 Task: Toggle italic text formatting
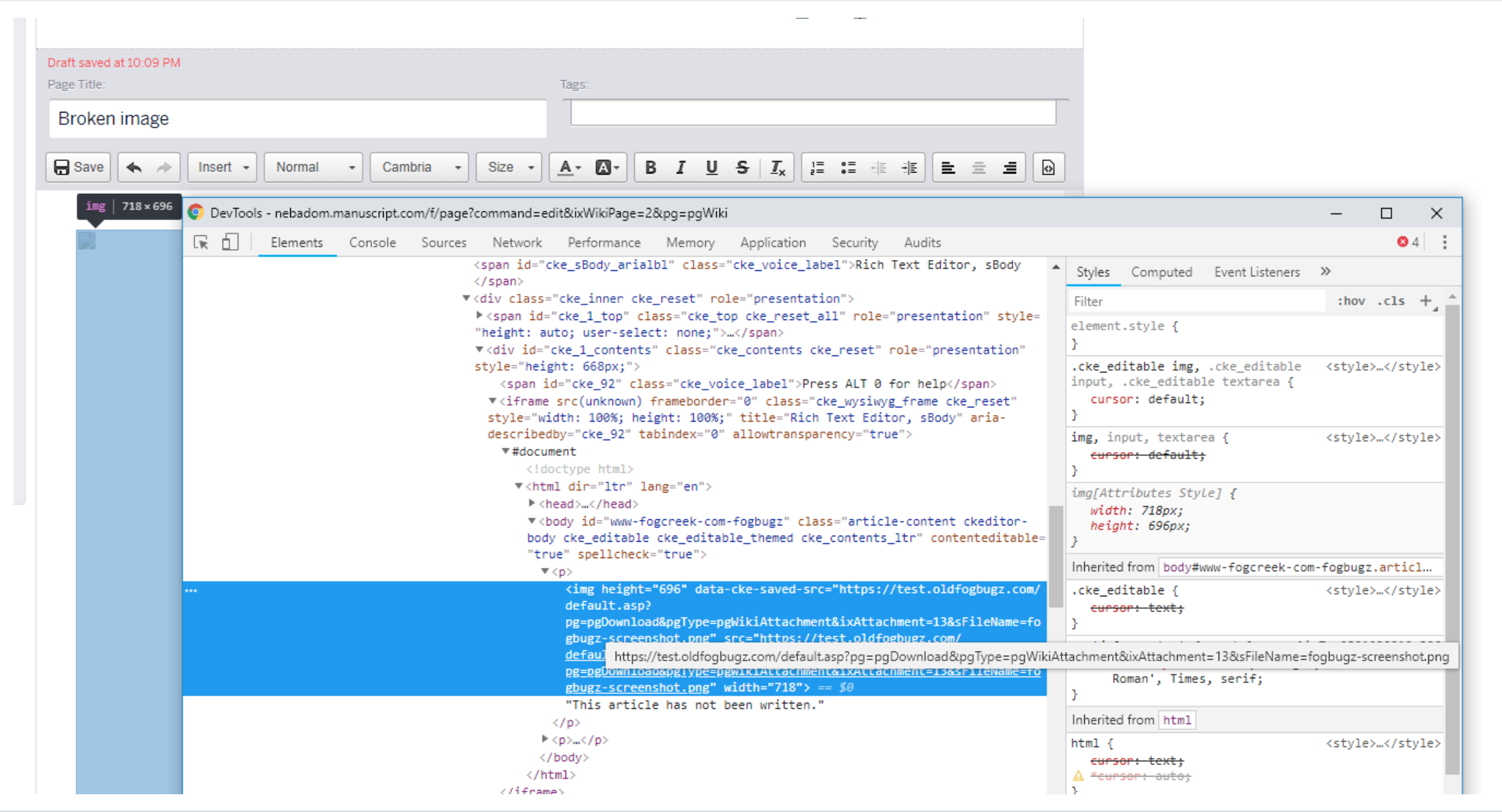coord(681,167)
